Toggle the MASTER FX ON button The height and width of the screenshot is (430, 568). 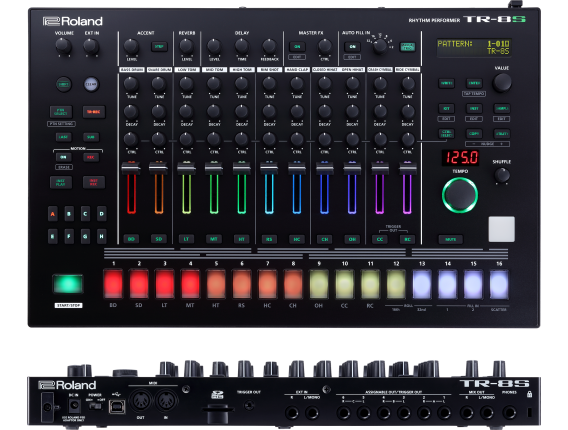(297, 47)
